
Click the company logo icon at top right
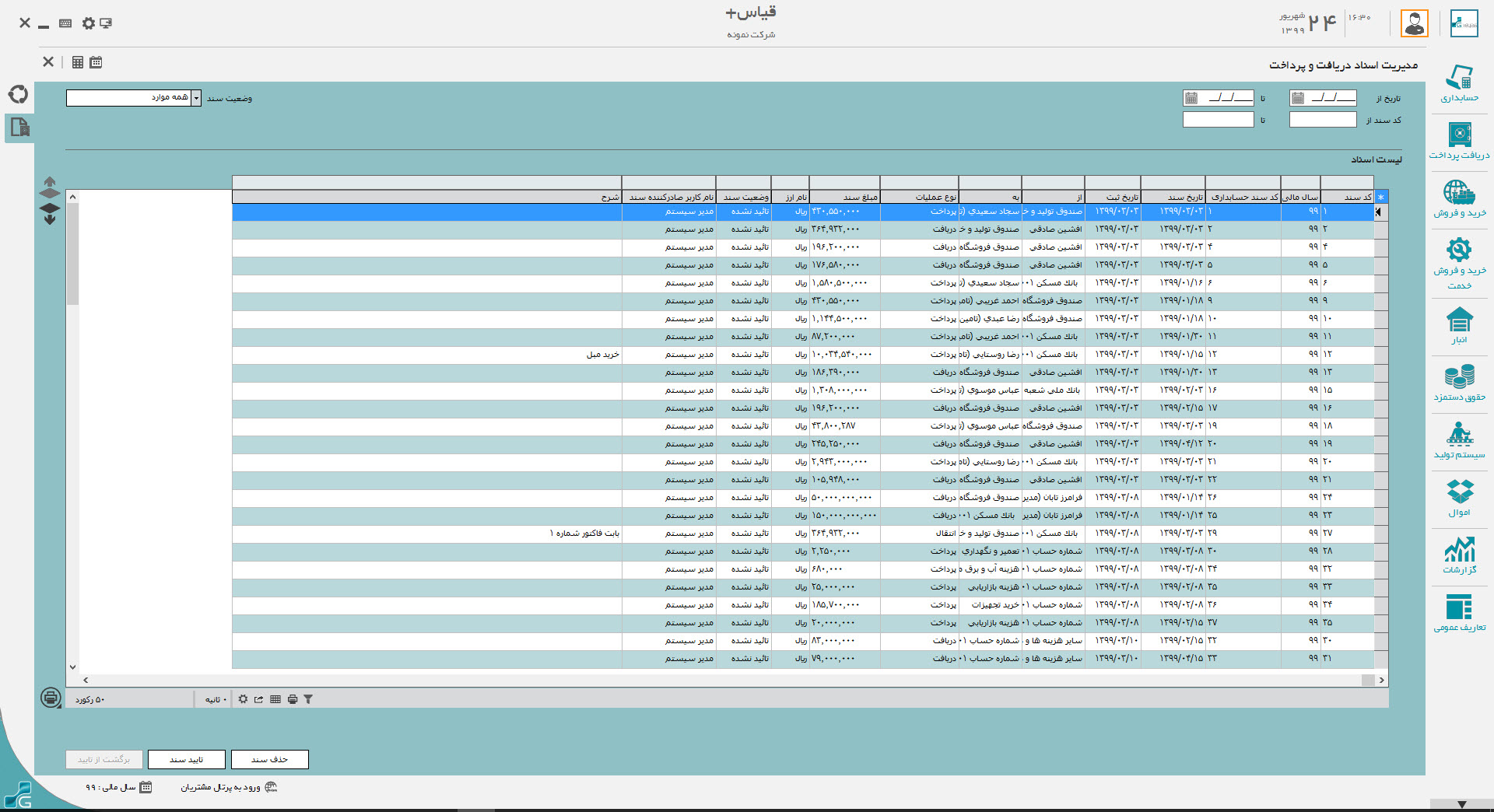pos(1464,23)
